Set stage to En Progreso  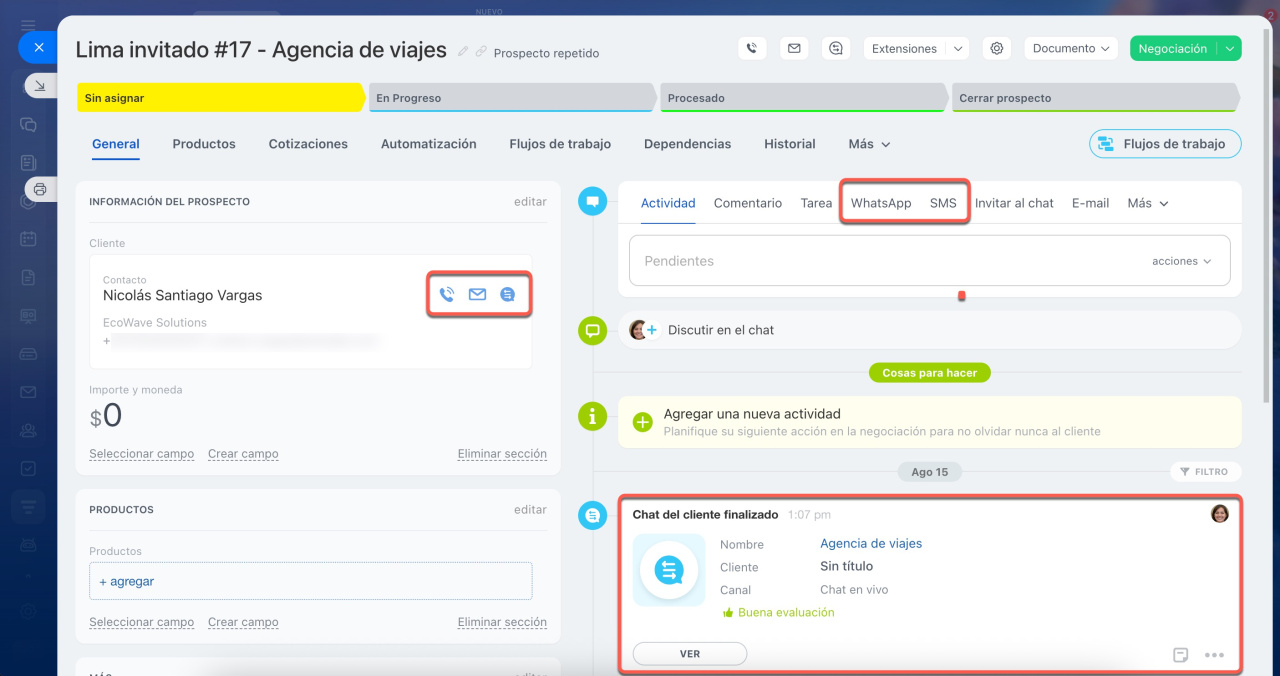[x=510, y=98]
